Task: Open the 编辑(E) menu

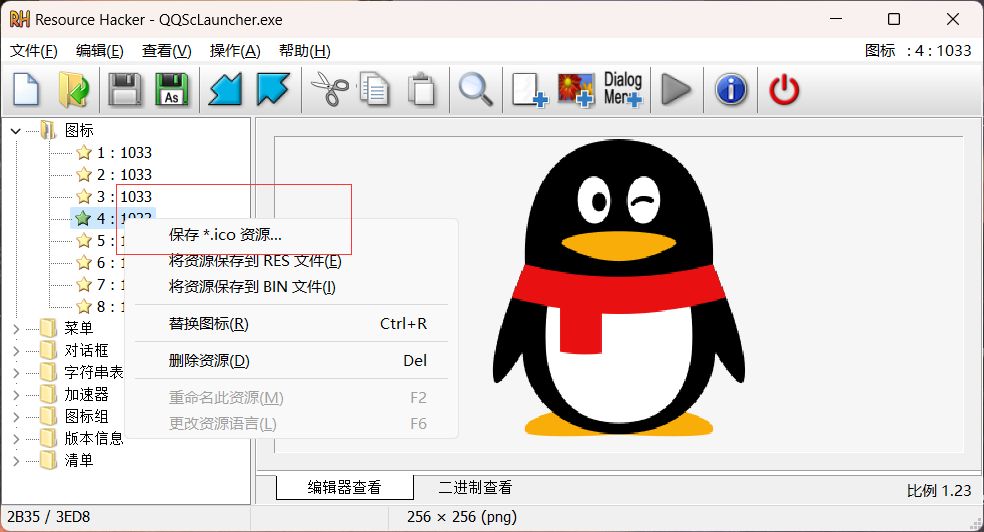Action: pyautogui.click(x=100, y=50)
